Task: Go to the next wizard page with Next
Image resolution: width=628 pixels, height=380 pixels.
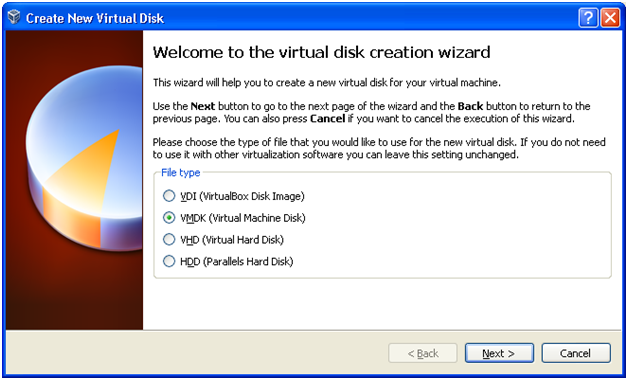Action: pyautogui.click(x=499, y=353)
